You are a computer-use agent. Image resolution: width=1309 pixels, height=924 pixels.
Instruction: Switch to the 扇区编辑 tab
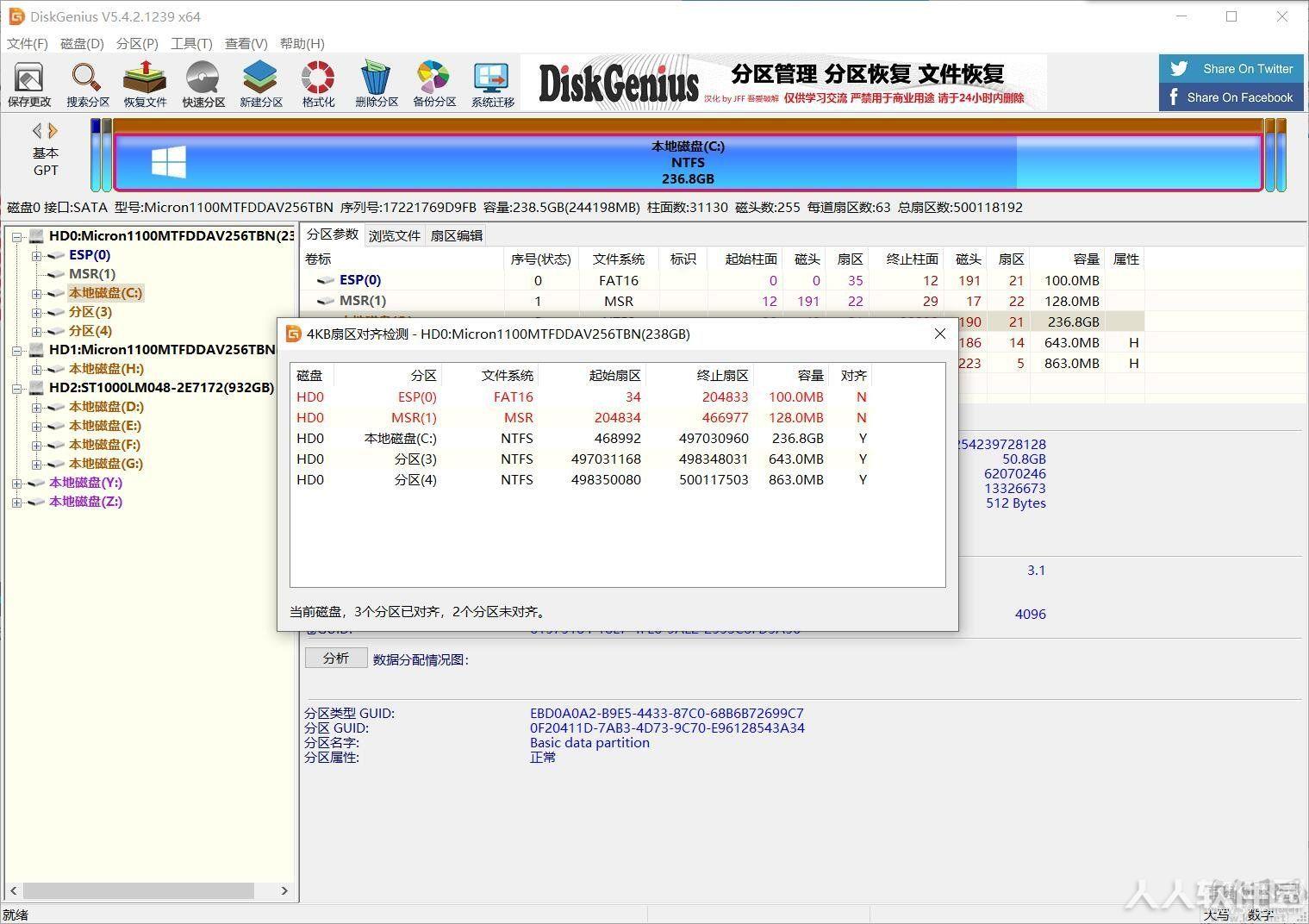coord(457,235)
